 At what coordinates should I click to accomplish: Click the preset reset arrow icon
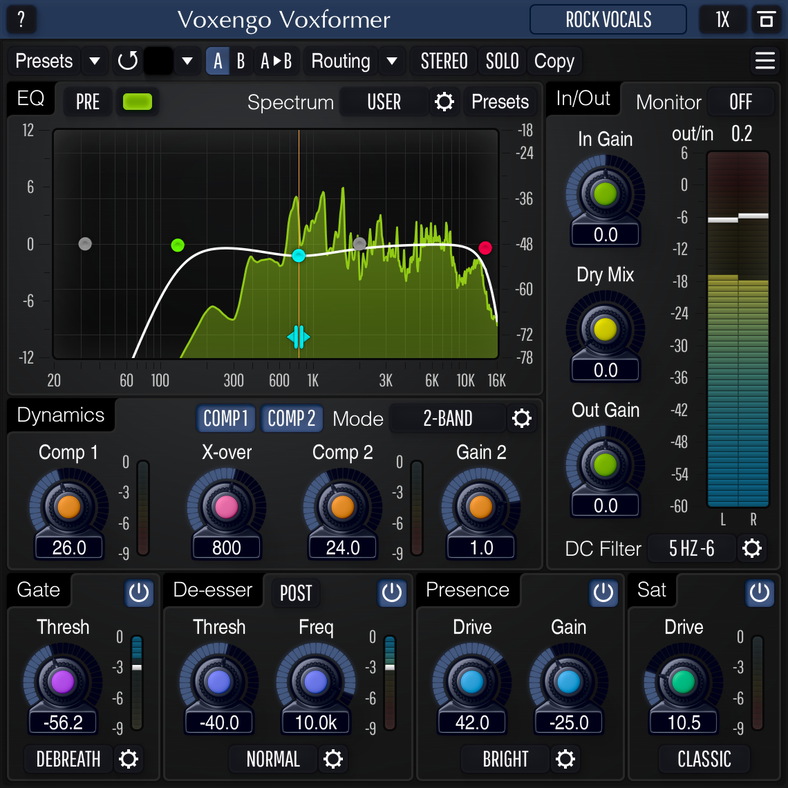point(127,61)
